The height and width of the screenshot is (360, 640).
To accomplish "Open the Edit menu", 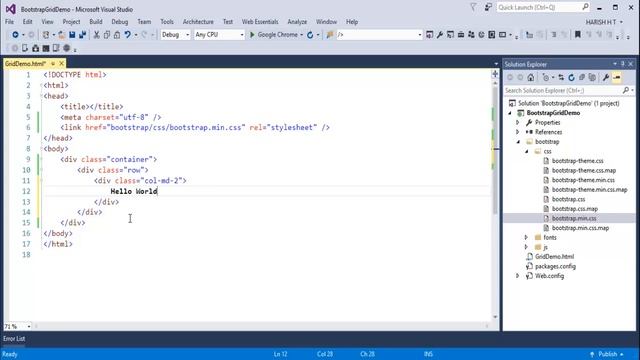I will pos(27,22).
